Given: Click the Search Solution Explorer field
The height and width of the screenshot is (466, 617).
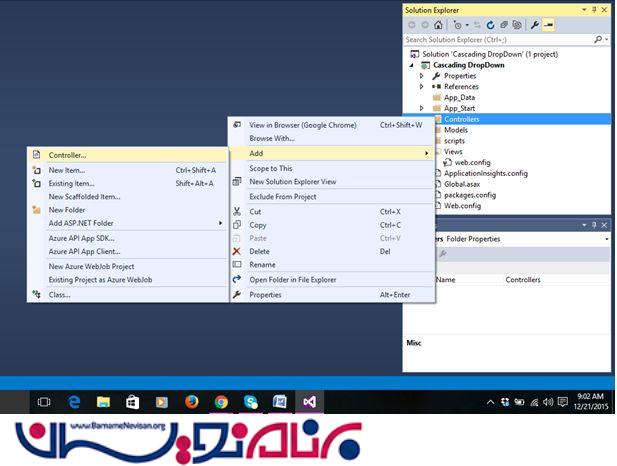Looking at the screenshot, I should [500, 40].
